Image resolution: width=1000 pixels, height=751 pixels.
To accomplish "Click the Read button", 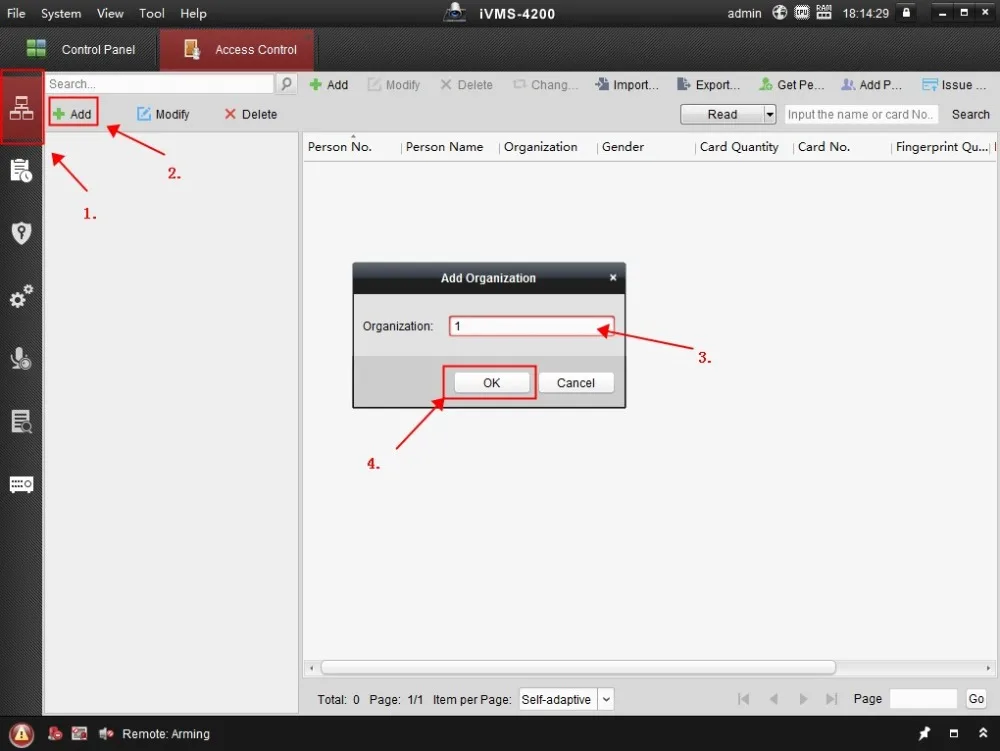I will [722, 114].
